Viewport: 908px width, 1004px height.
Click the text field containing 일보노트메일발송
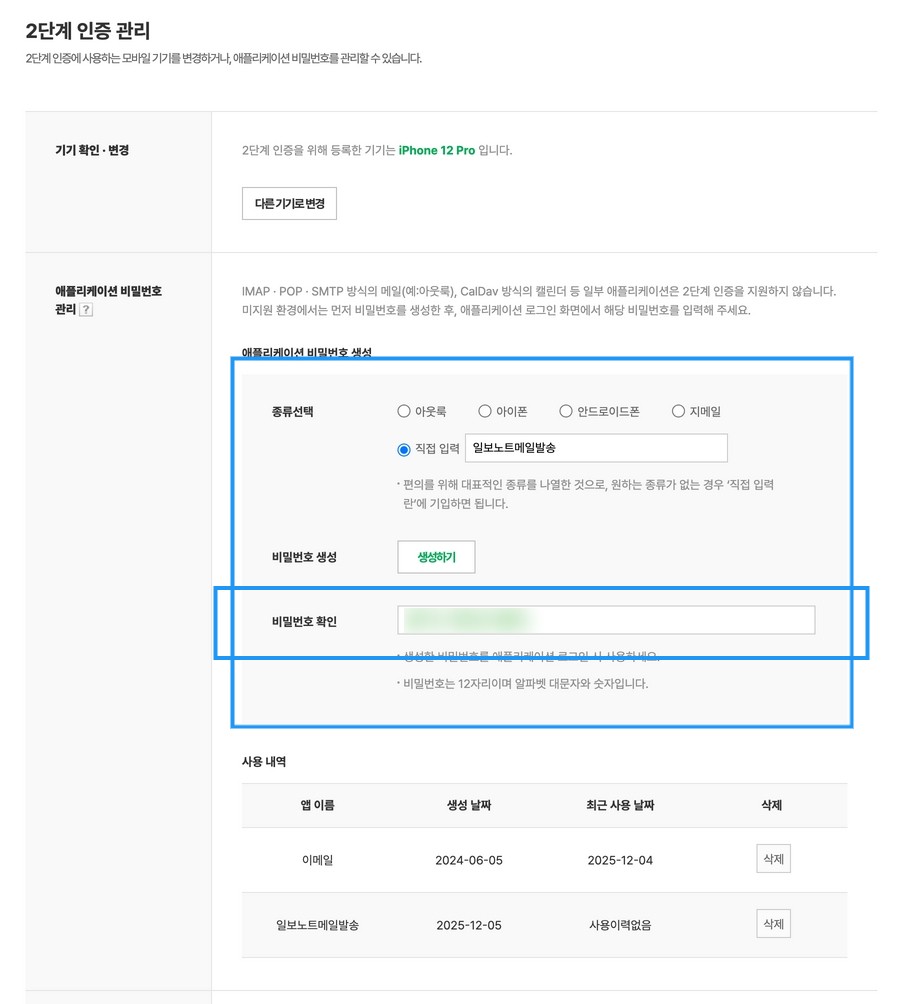596,448
